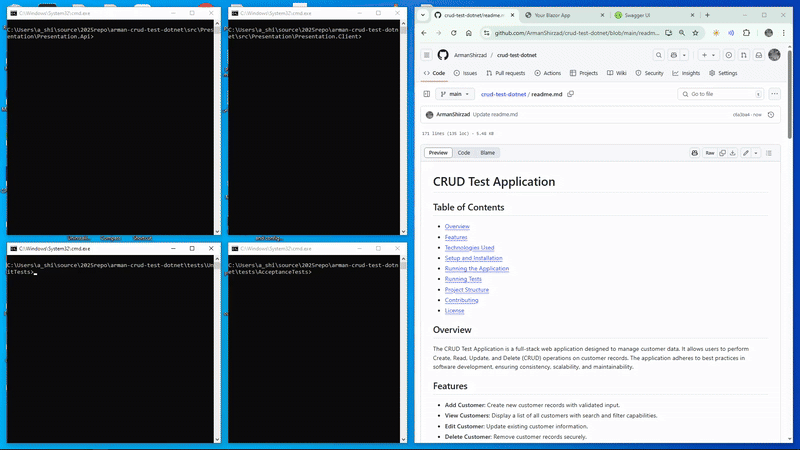Switch to the Blame view
Screen dimensions: 800x450
[x=487, y=153]
